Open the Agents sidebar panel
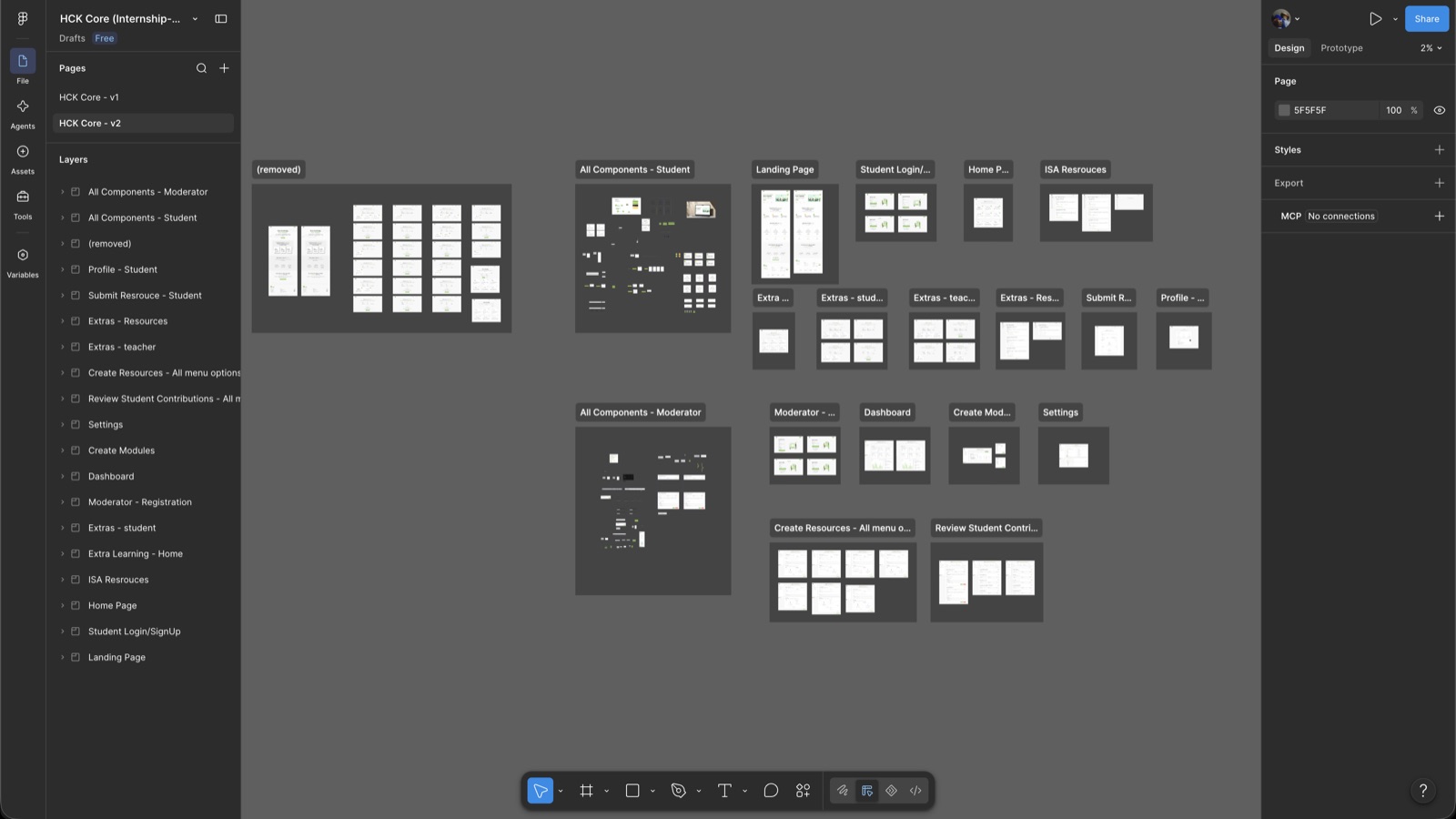1456x819 pixels. (x=23, y=106)
